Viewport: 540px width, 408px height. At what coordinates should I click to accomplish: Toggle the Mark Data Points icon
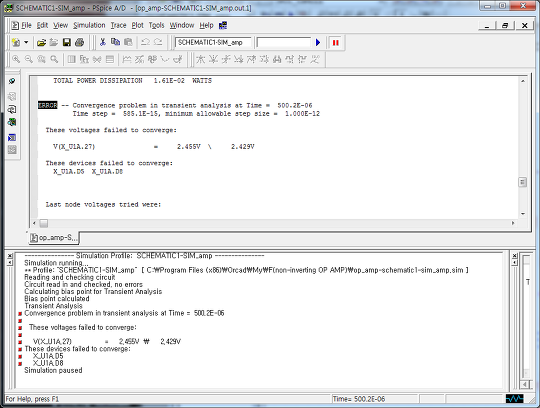point(165,60)
